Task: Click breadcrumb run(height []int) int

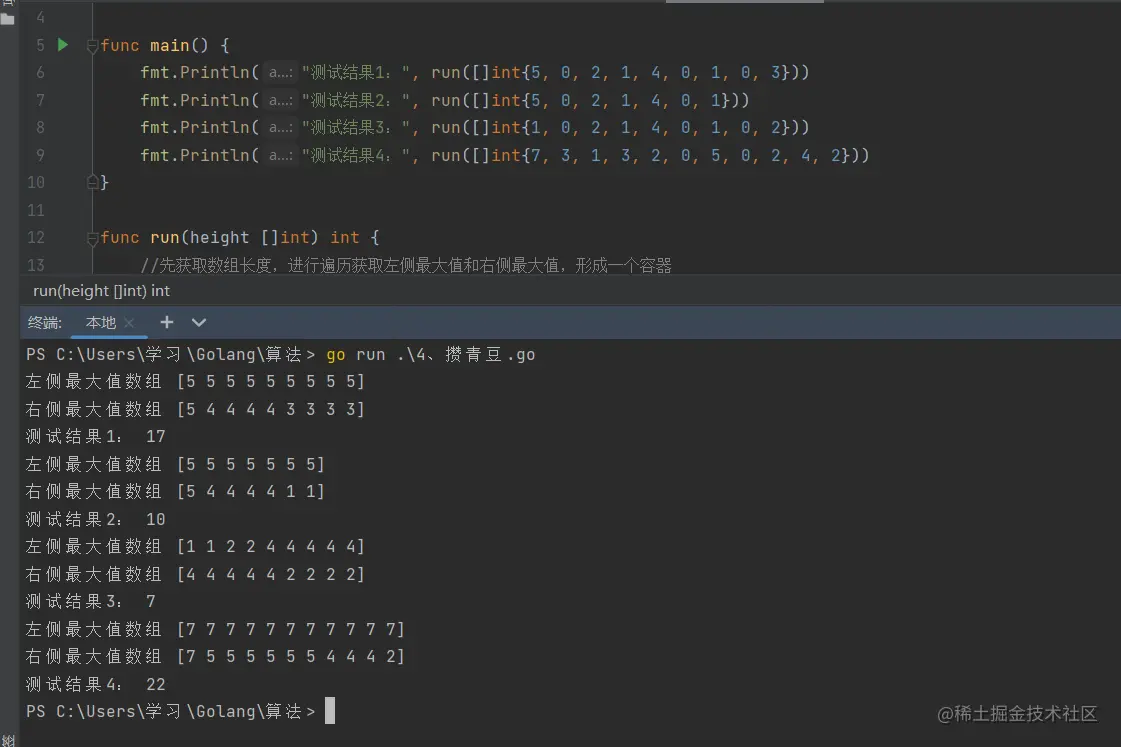Action: click(x=102, y=291)
